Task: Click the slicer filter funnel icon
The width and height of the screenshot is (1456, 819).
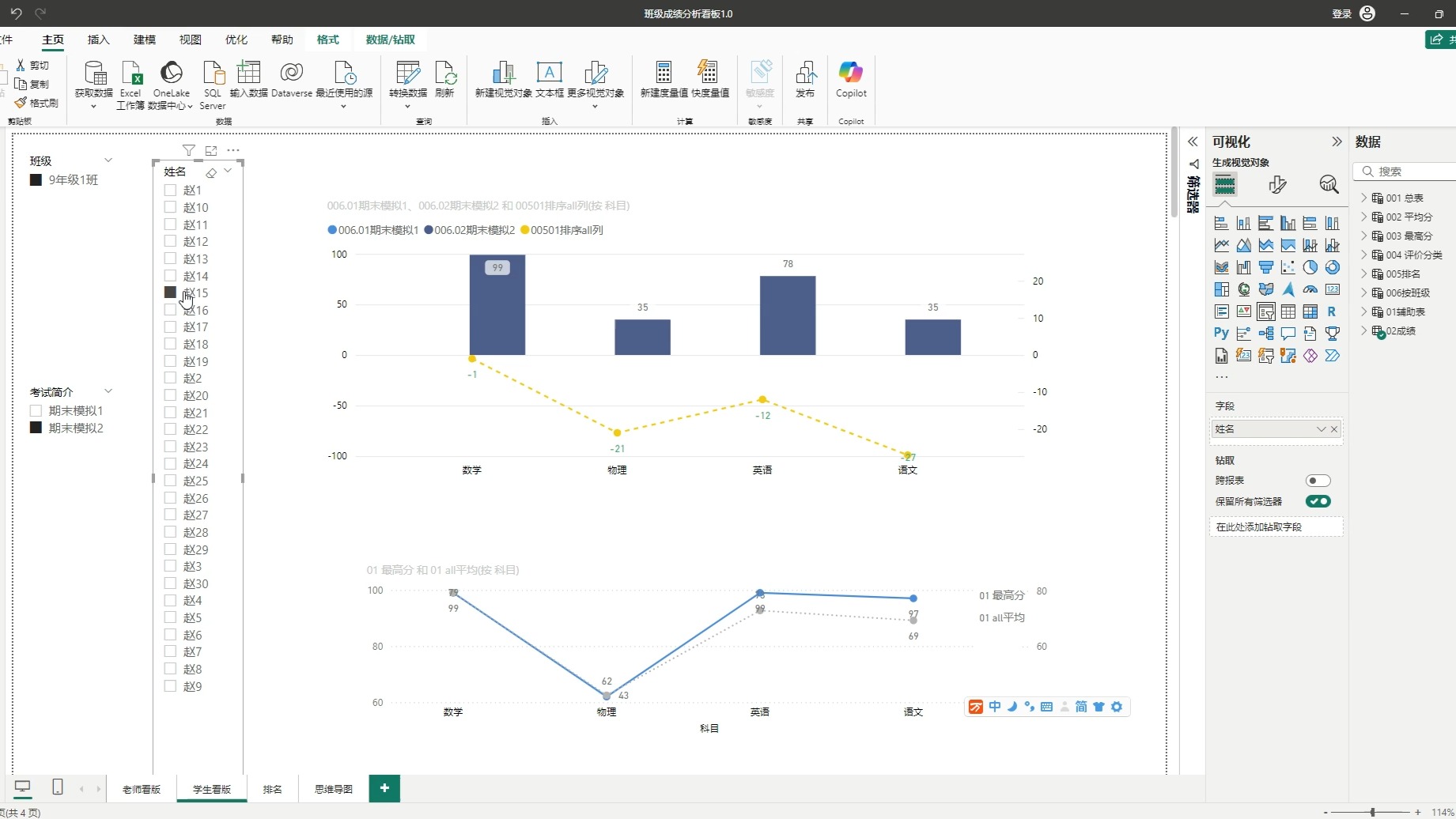Action: pyautogui.click(x=188, y=150)
